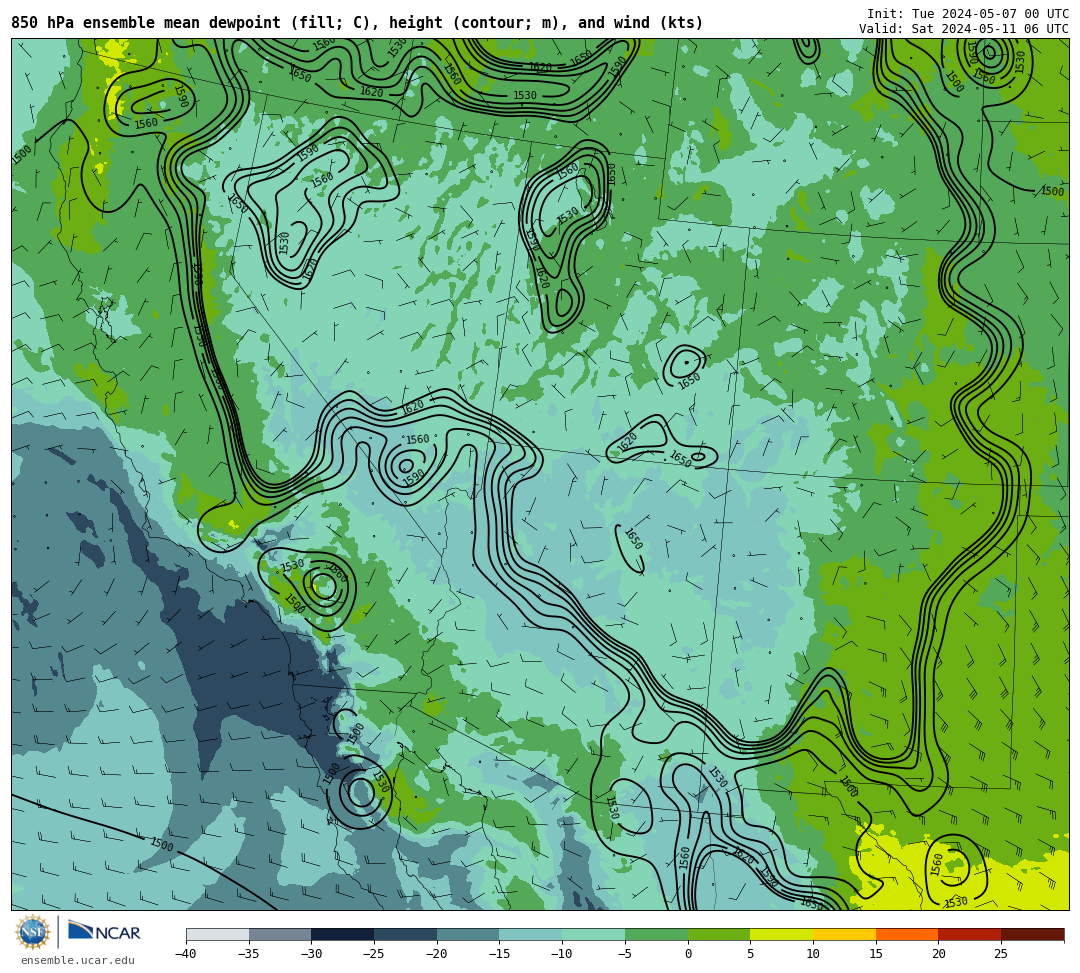
Task: Click the -20 to -15 colorbar swatch
Action: tap(468, 934)
